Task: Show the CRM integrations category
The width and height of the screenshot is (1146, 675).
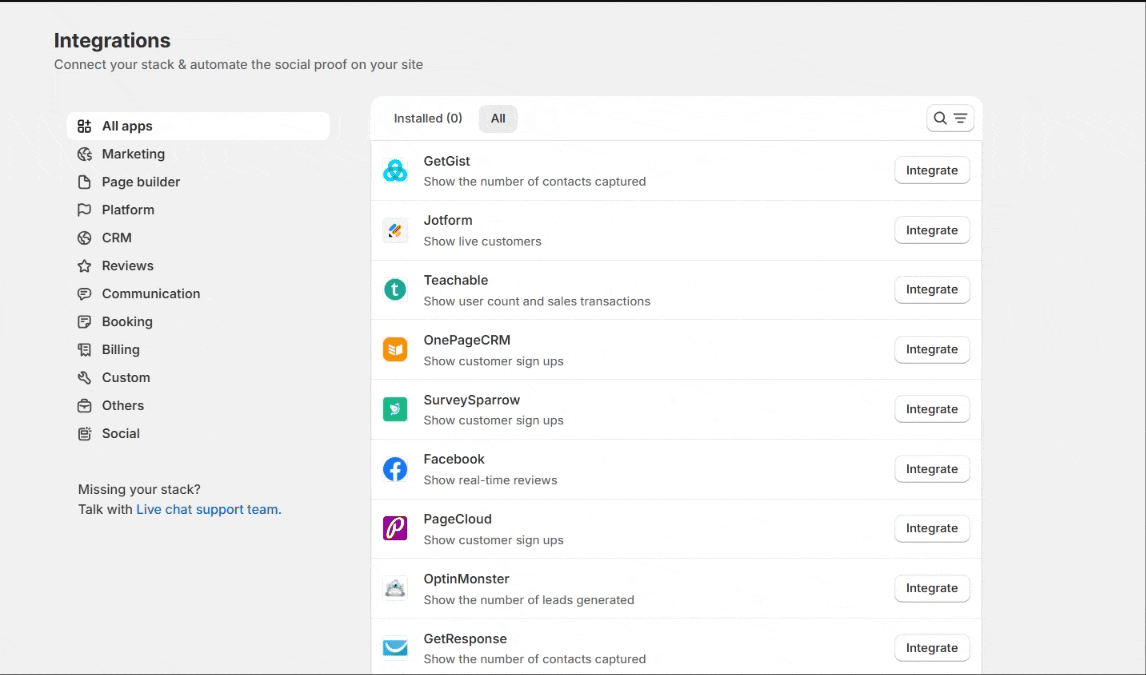Action: coord(117,238)
